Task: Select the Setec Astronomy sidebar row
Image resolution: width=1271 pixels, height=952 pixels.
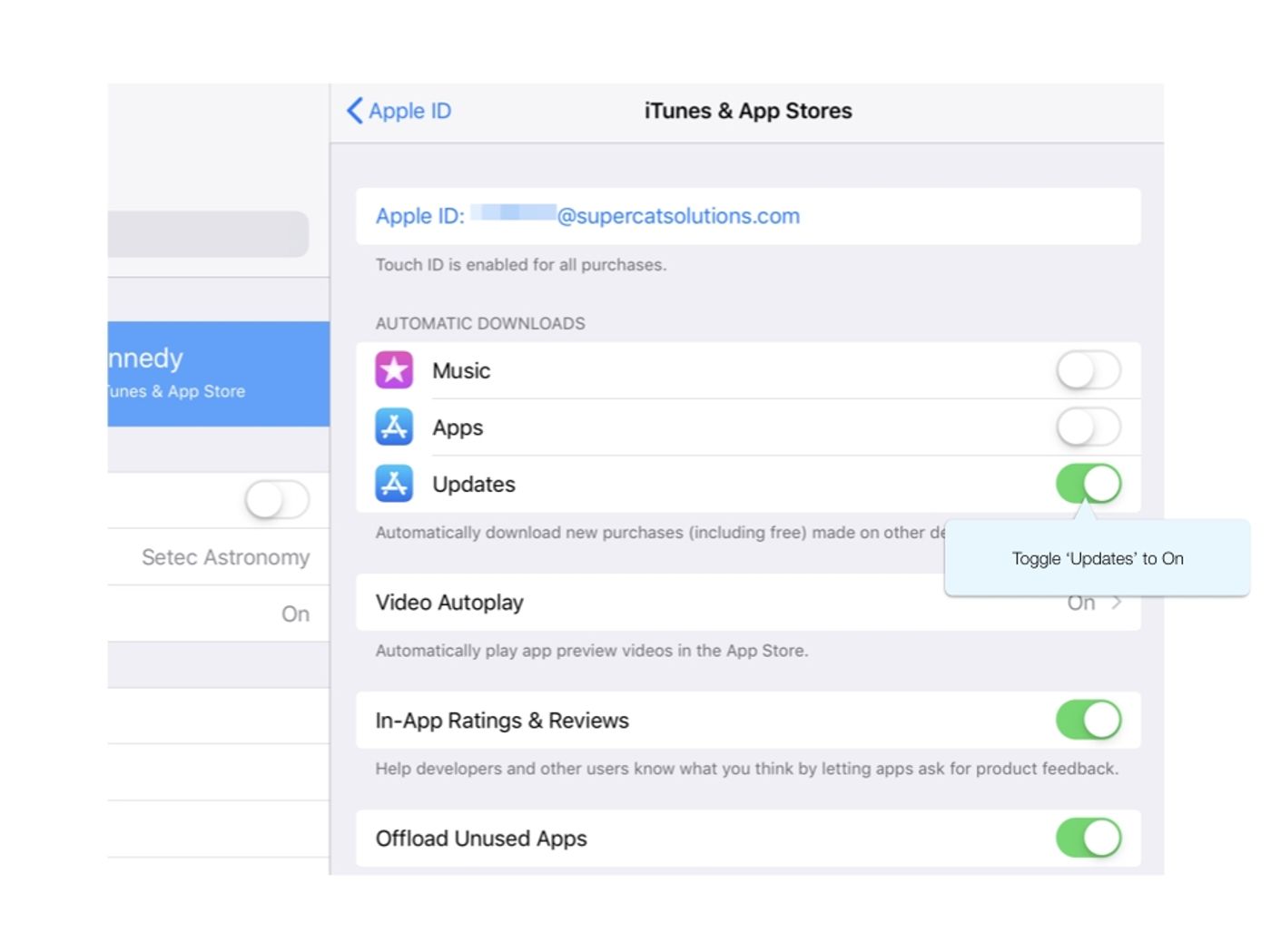Action: 218,557
